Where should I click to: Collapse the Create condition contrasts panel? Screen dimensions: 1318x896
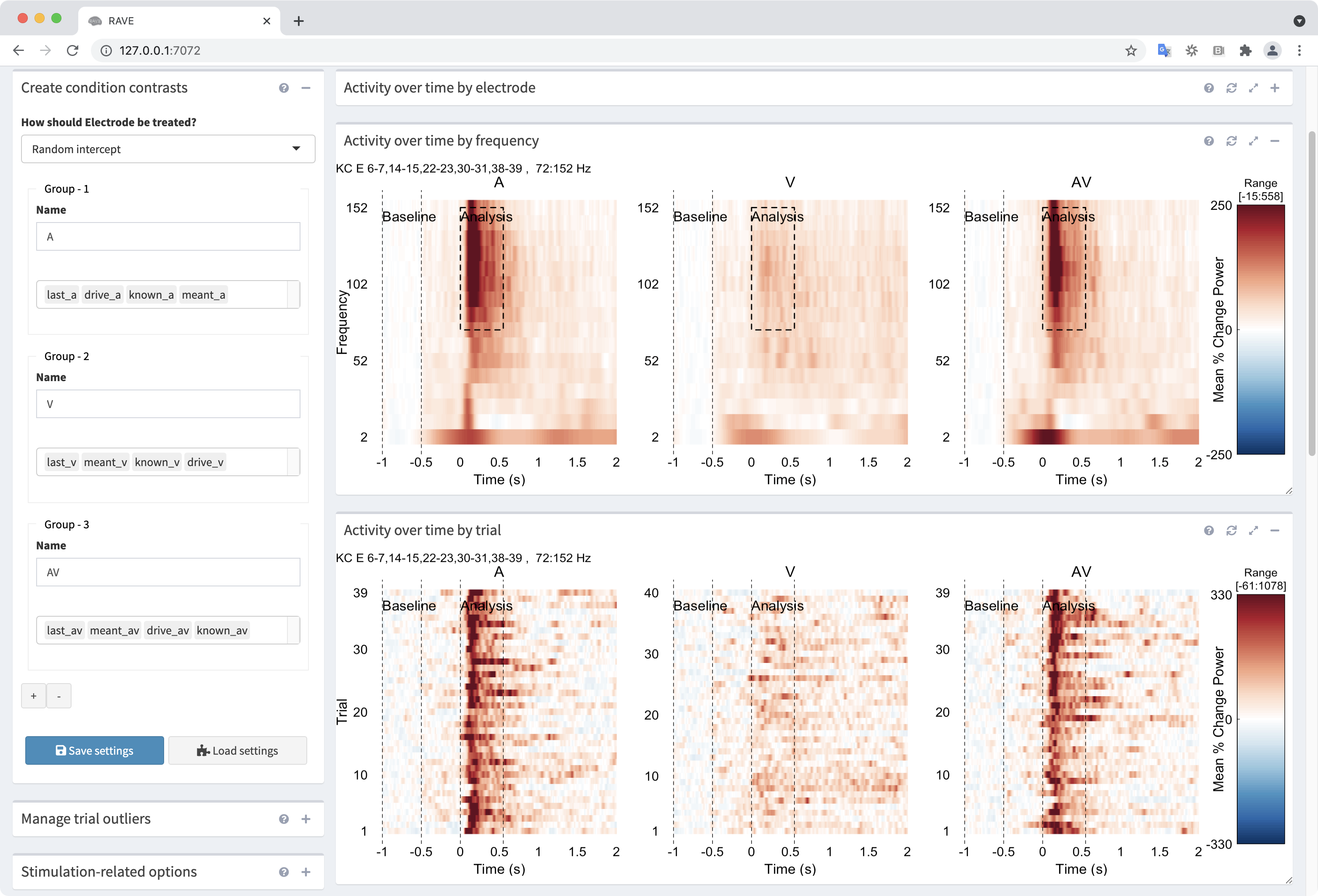tap(306, 88)
